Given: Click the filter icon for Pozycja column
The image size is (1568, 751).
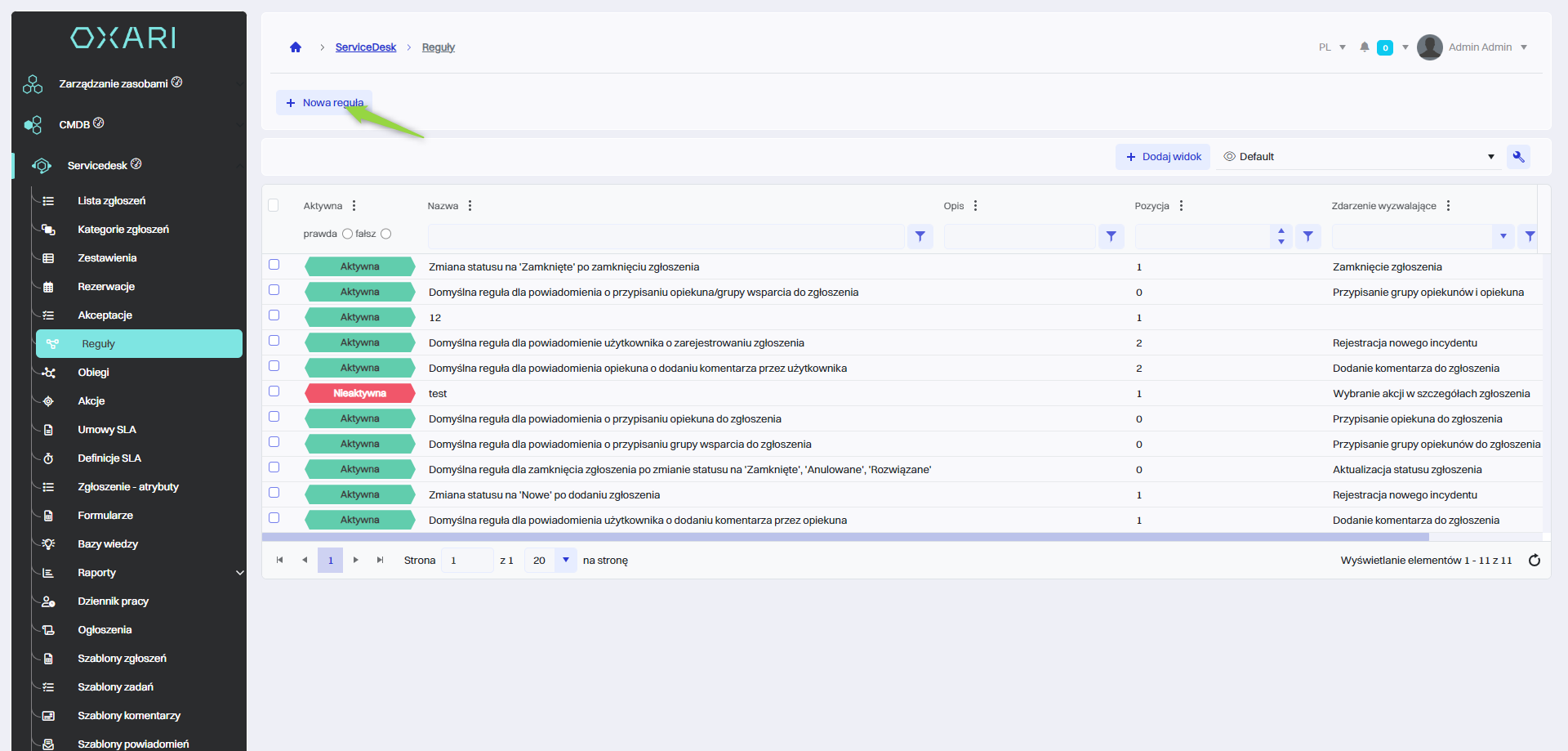Looking at the screenshot, I should [1307, 236].
